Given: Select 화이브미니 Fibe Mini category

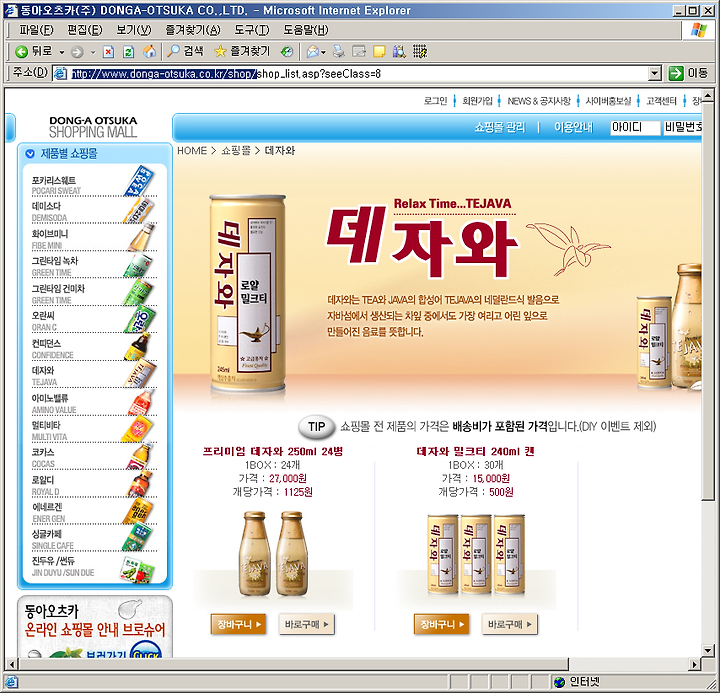Looking at the screenshot, I should (x=94, y=237).
